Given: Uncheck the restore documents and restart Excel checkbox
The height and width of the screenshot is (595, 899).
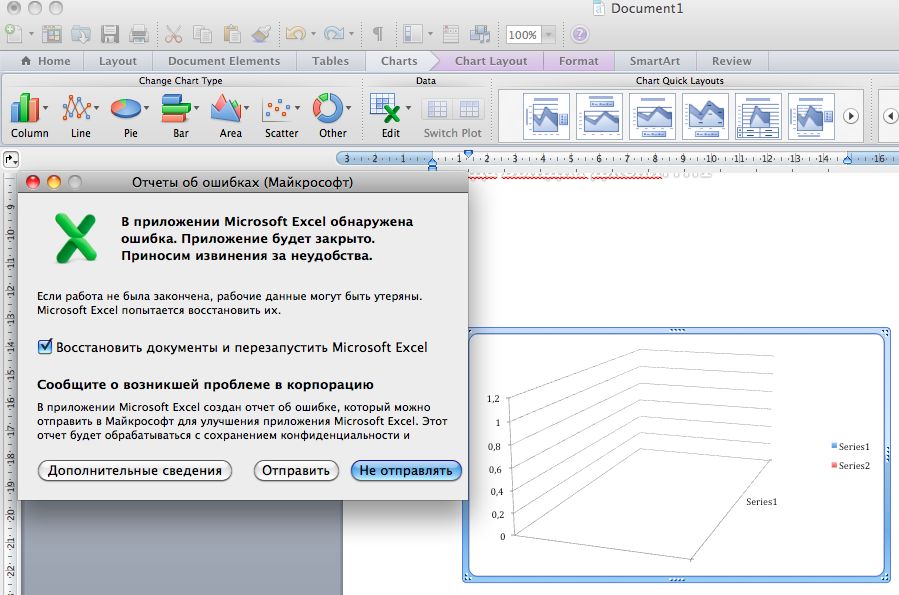Looking at the screenshot, I should (45, 347).
